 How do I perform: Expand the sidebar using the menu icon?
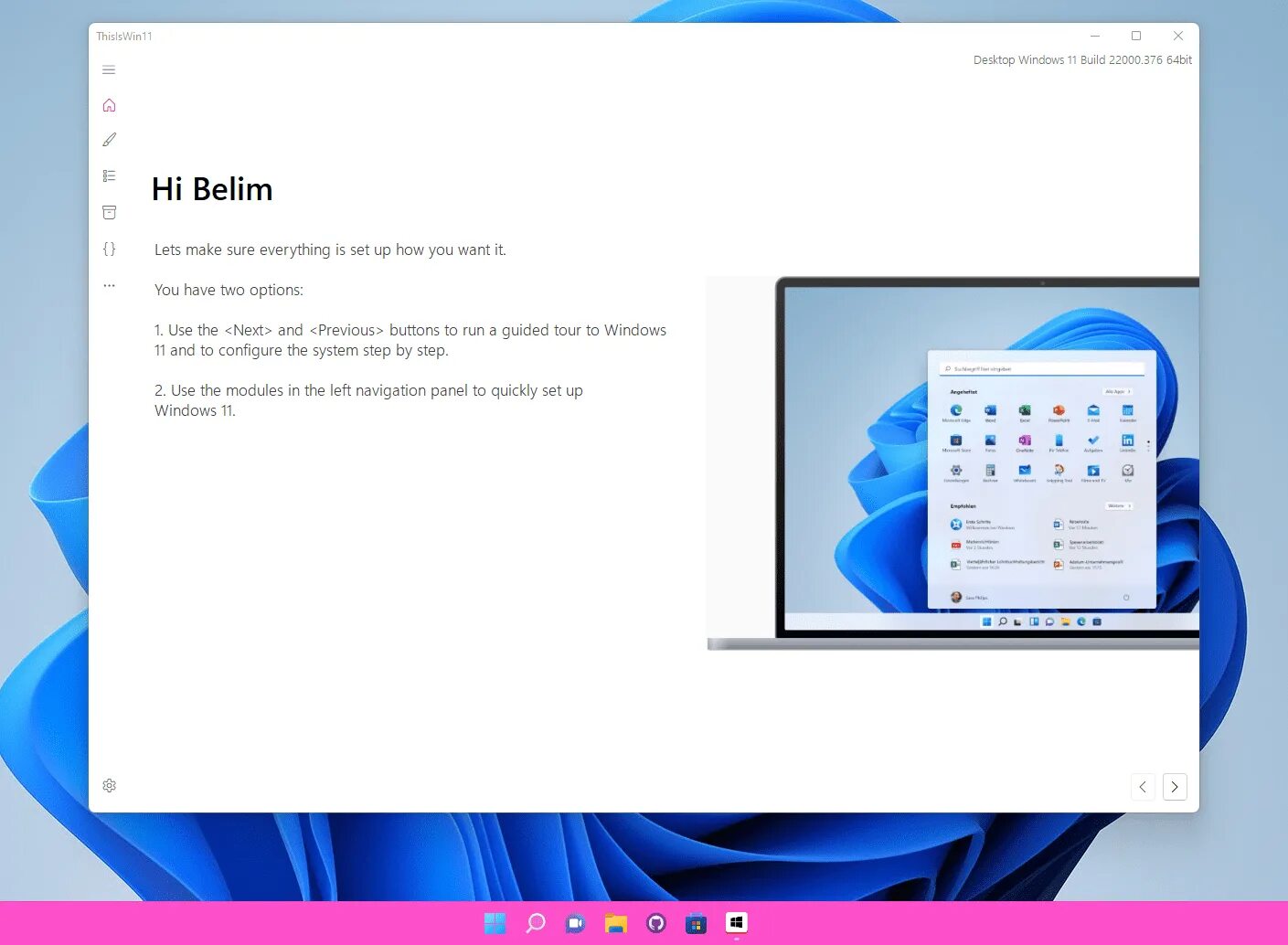[109, 69]
